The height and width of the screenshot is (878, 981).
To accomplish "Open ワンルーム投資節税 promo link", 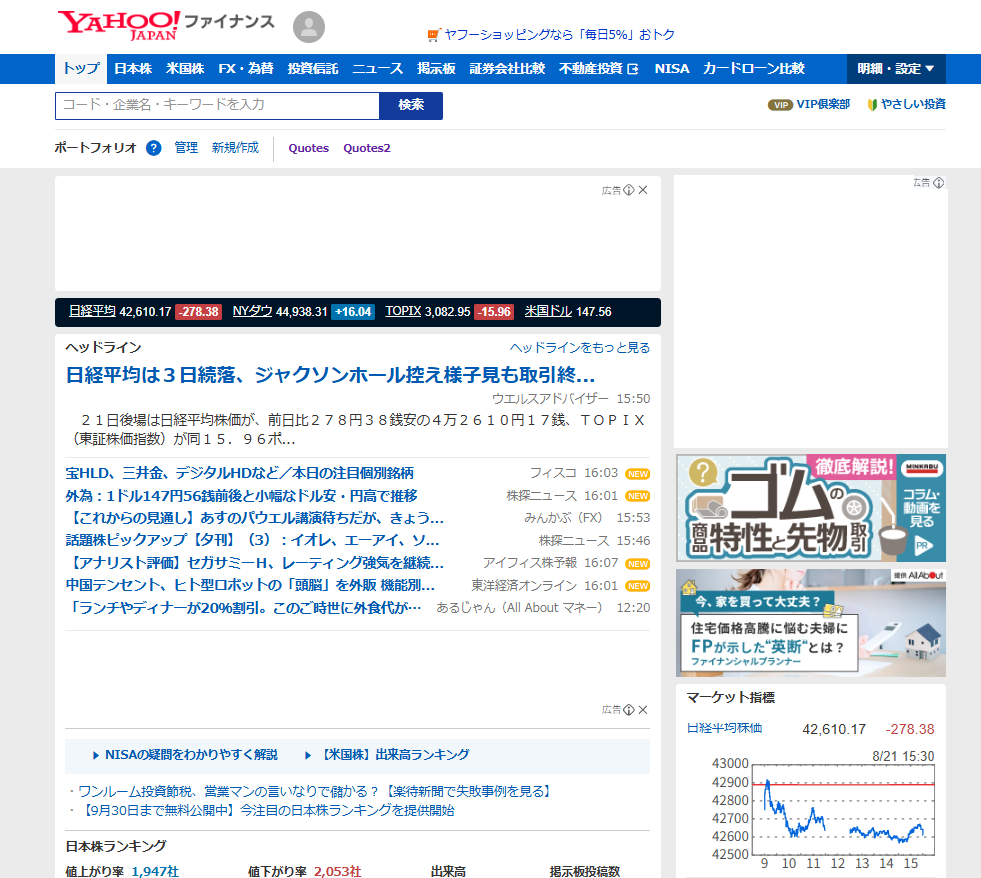I will click(x=315, y=792).
